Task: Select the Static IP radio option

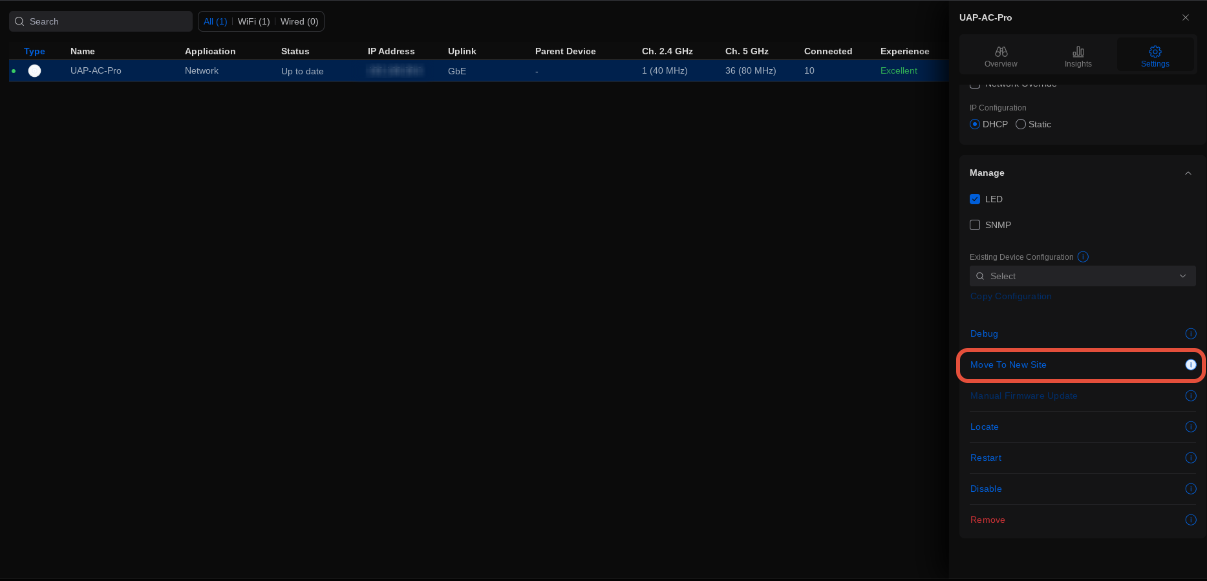Action: pos(1020,124)
